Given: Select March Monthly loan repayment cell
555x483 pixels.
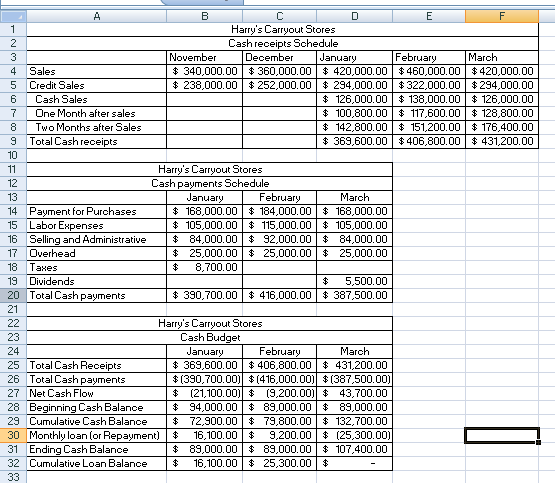Looking at the screenshot, I should click(355, 435).
